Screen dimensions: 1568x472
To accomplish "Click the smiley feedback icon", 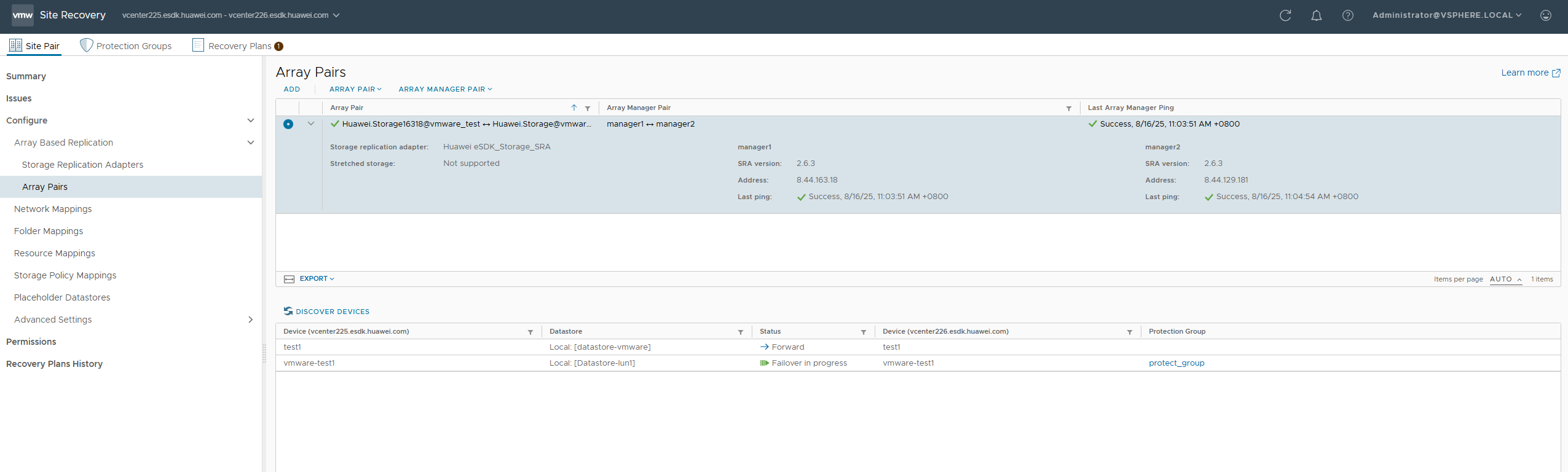I will coord(1546,15).
